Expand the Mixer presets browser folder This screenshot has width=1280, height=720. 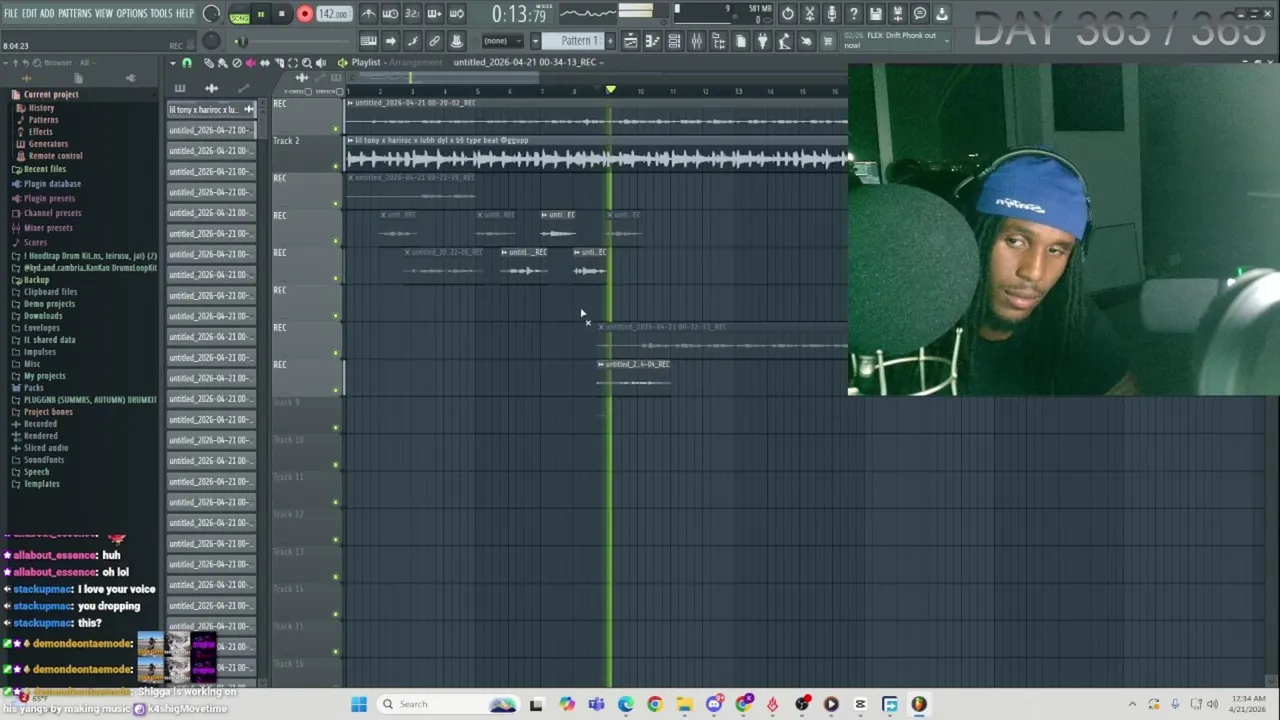48,228
